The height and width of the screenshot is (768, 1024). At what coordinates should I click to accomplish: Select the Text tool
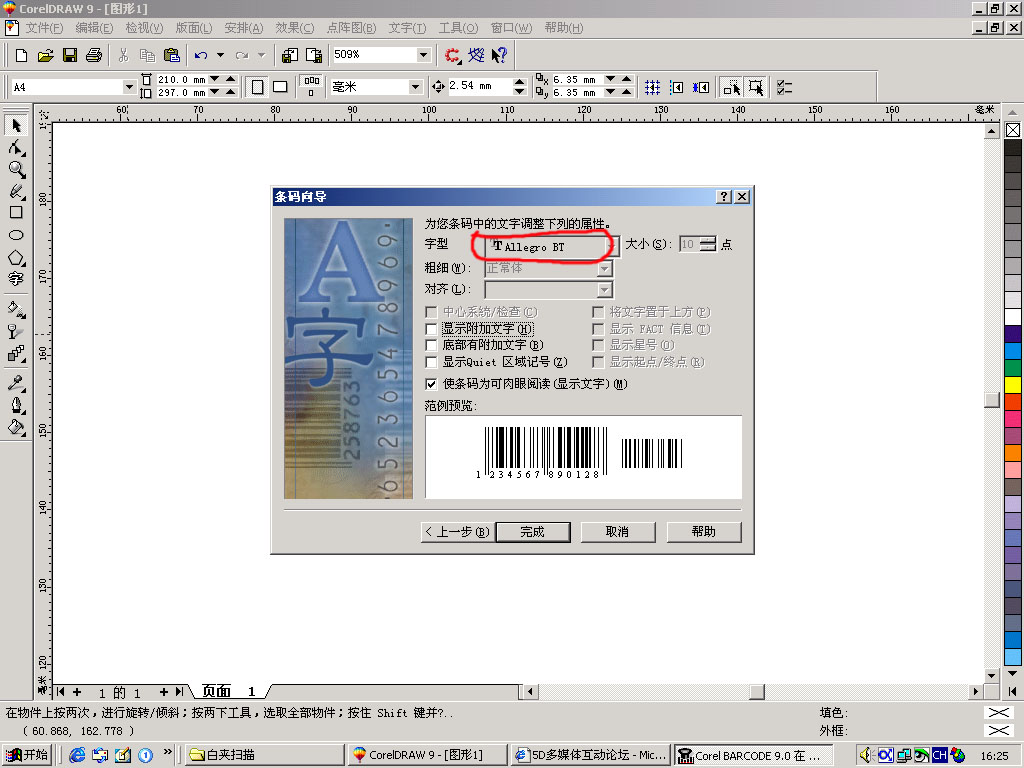pos(16,279)
